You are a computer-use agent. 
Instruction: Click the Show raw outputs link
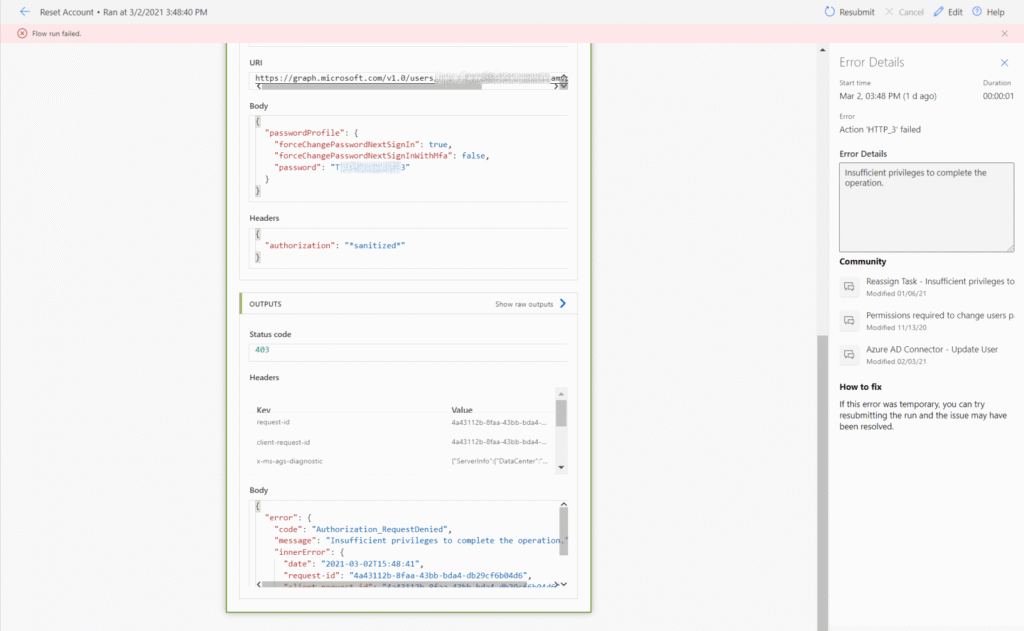[524, 304]
